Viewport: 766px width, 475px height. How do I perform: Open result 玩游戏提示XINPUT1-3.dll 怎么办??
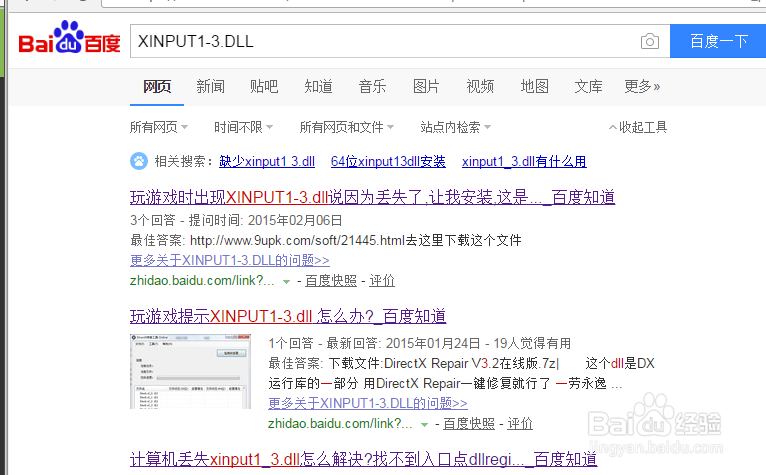pos(288,317)
